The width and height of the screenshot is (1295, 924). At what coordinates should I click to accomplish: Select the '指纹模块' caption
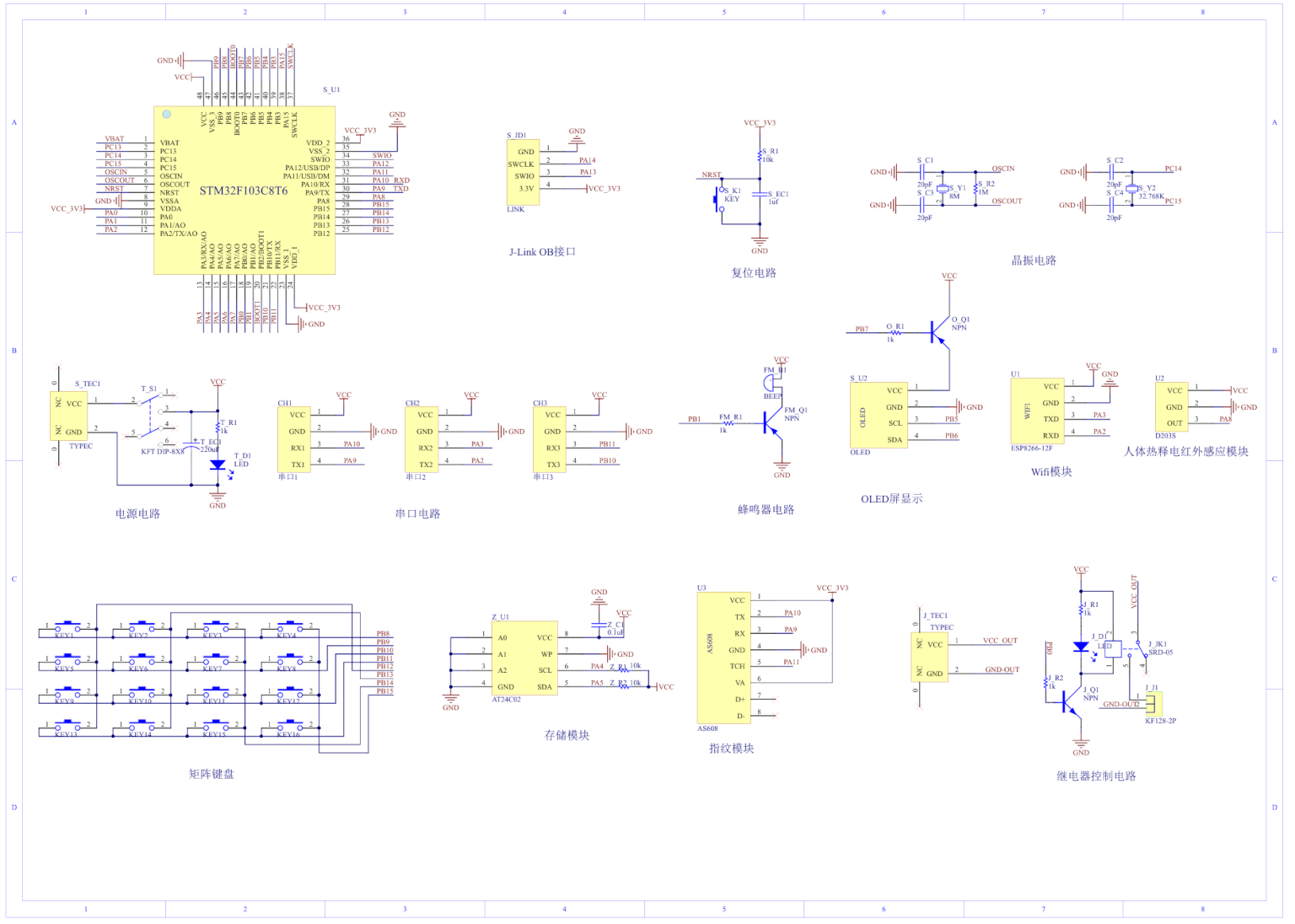click(731, 748)
